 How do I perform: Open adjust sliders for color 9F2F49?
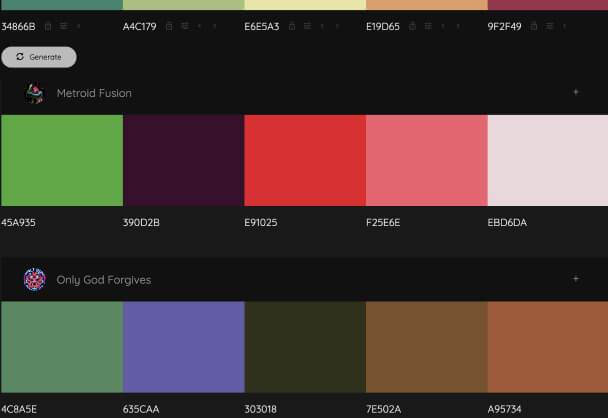[549, 26]
